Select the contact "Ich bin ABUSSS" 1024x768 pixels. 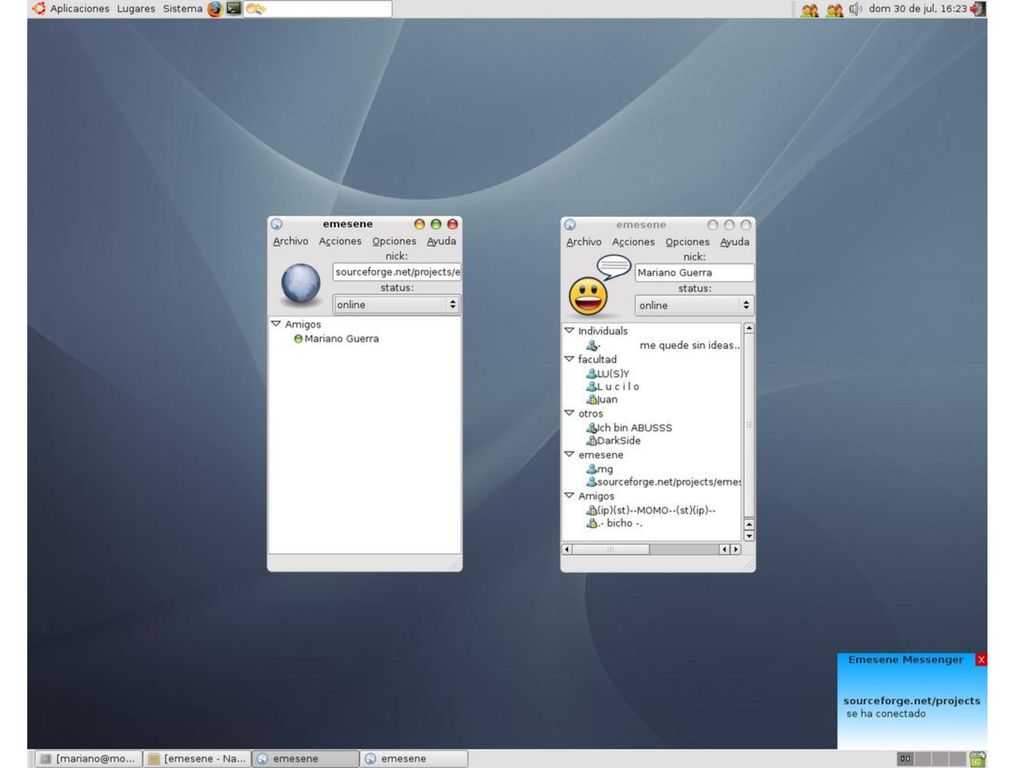point(634,428)
